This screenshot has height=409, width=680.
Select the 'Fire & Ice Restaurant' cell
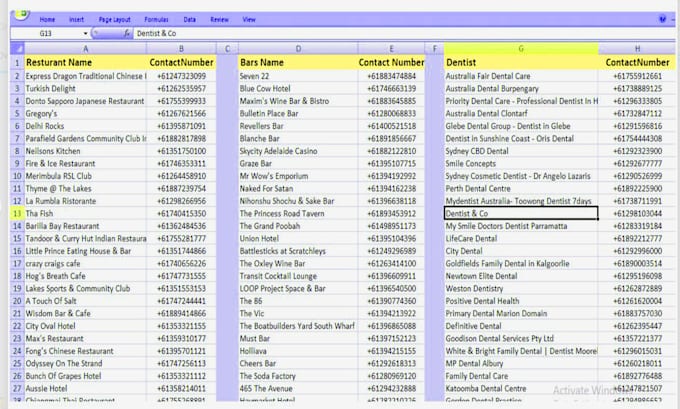pyautogui.click(x=85, y=164)
